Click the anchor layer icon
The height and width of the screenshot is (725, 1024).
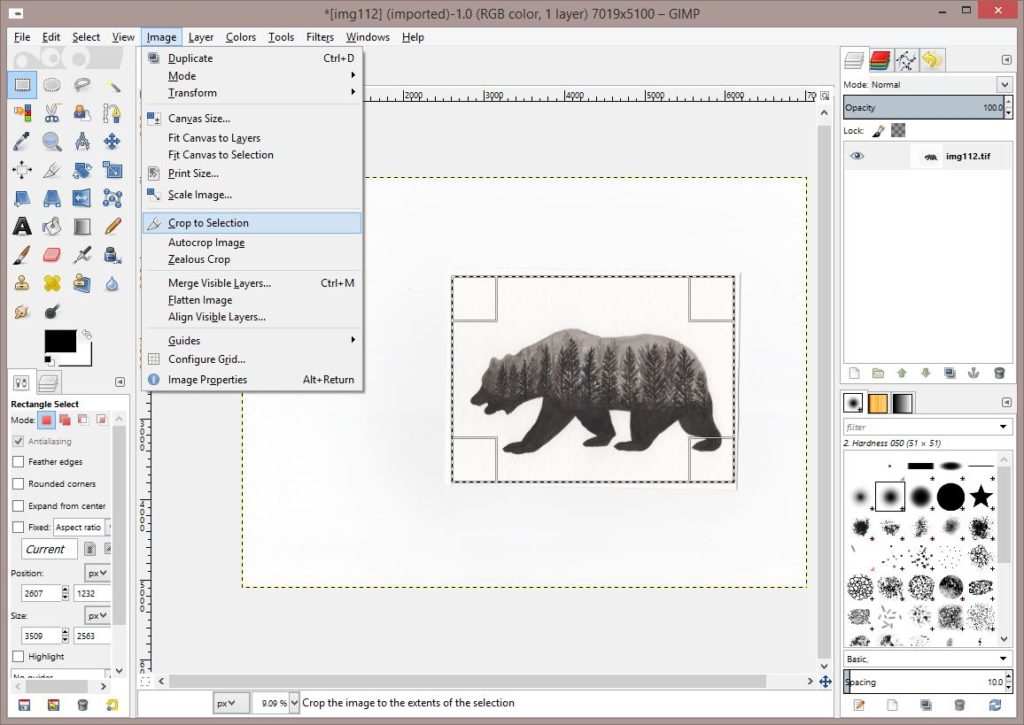click(x=973, y=373)
